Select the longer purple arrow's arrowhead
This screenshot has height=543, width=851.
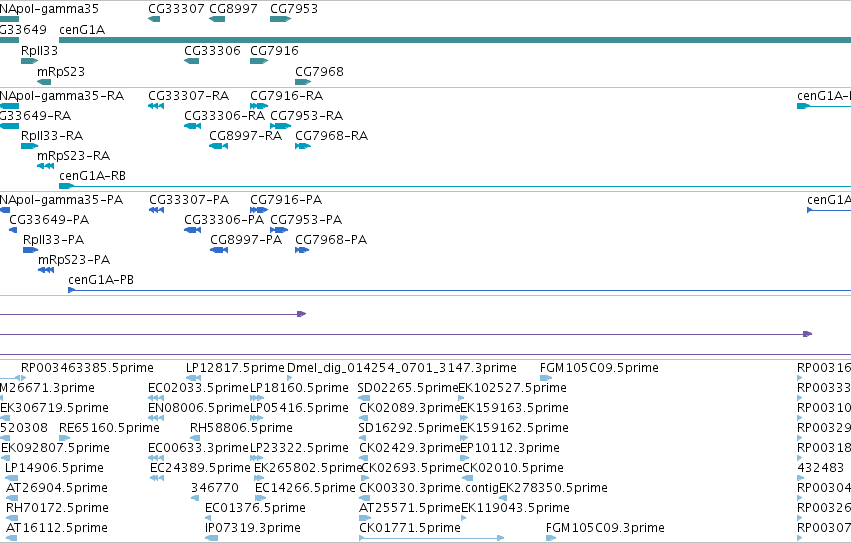coord(808,334)
